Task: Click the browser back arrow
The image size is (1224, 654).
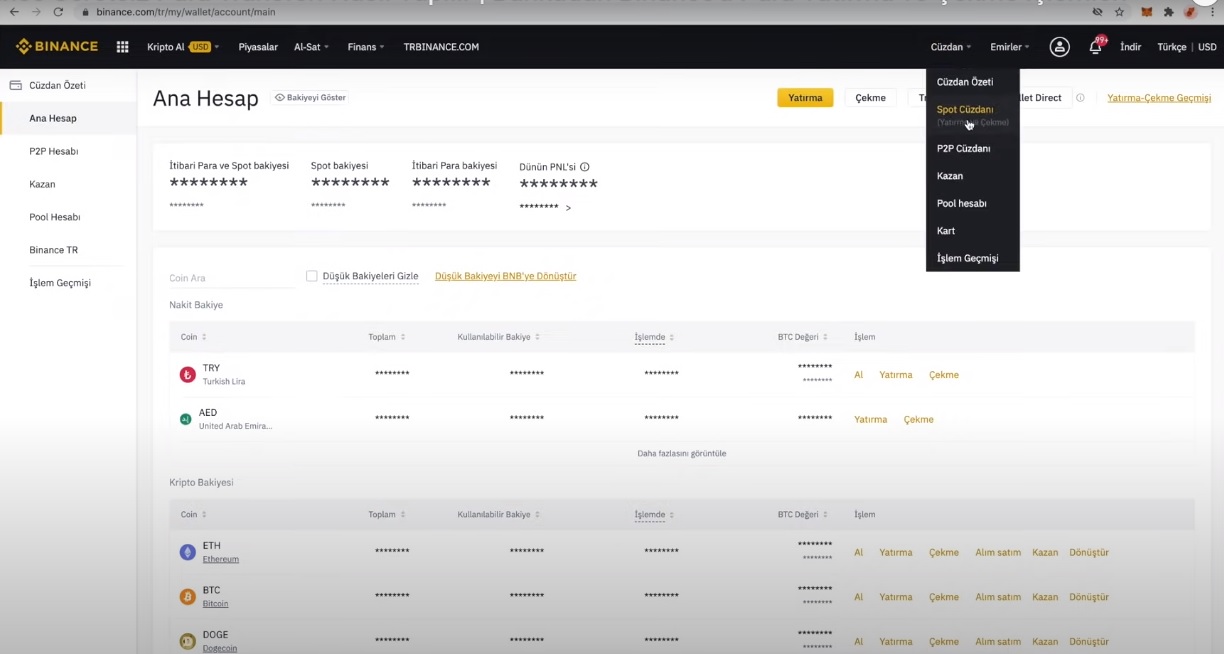Action: [14, 12]
